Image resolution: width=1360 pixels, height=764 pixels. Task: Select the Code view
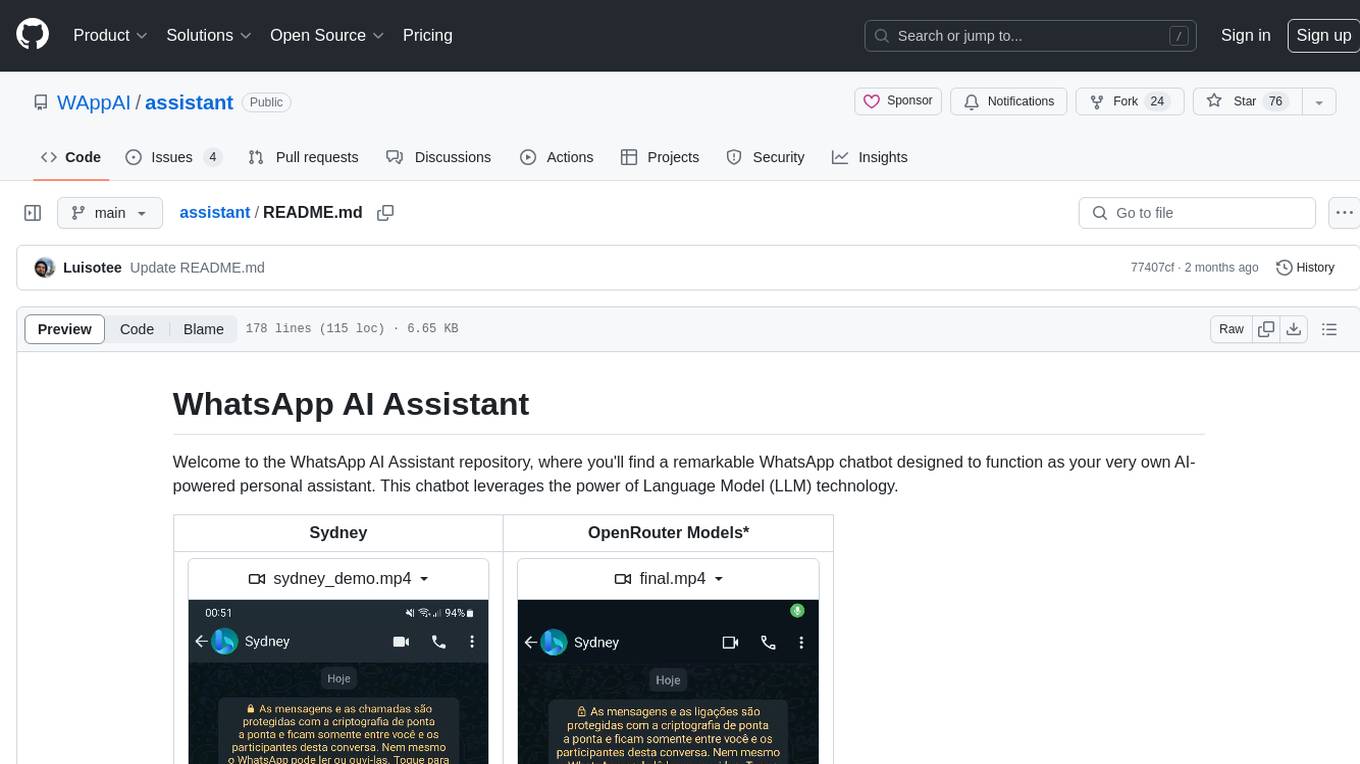pyautogui.click(x=137, y=329)
